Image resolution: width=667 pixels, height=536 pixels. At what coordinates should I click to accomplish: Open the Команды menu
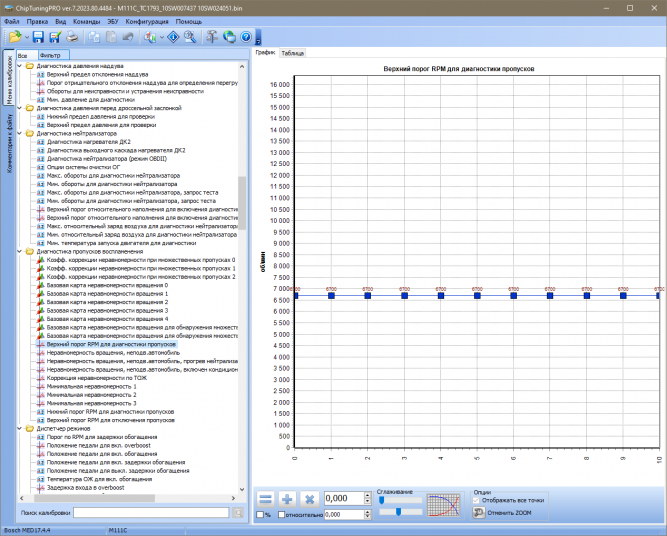(86, 21)
